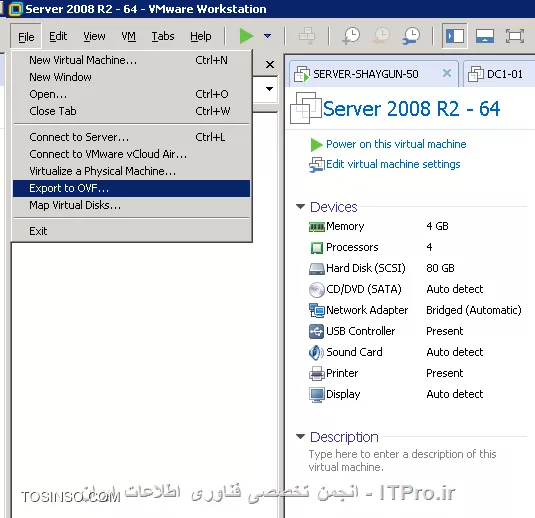Select the Processors device label
Screen dimensions: 535x518
(x=352, y=247)
